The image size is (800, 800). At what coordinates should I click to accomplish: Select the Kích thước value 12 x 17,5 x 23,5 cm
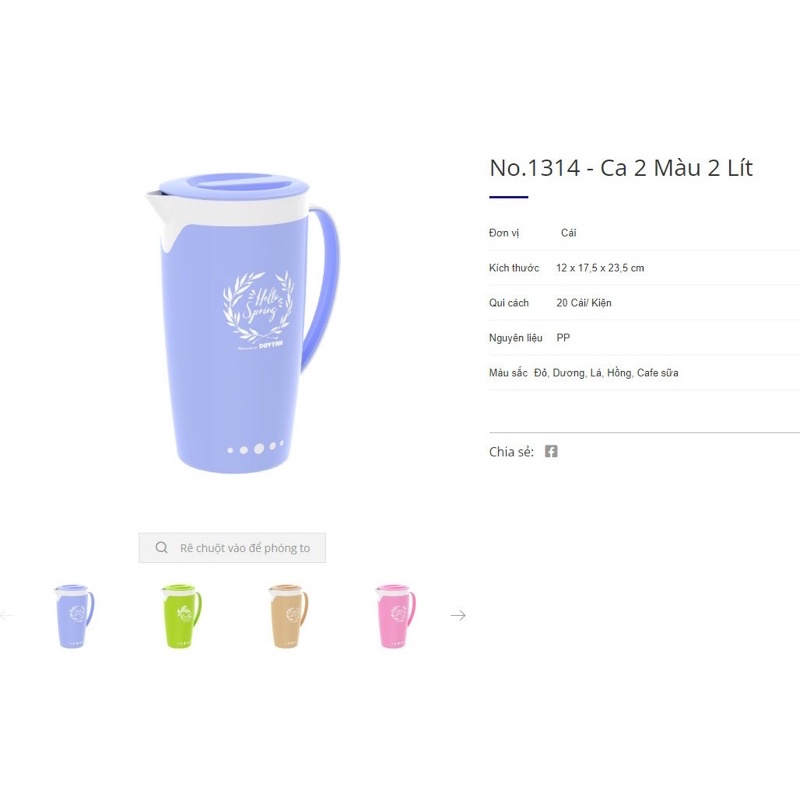point(600,268)
